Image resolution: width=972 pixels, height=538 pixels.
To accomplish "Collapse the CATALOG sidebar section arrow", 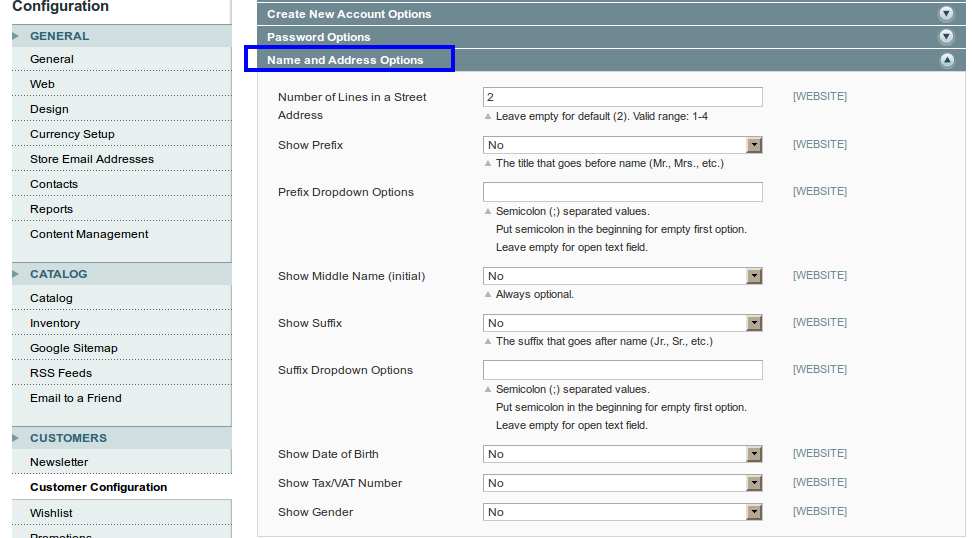I will point(16,274).
